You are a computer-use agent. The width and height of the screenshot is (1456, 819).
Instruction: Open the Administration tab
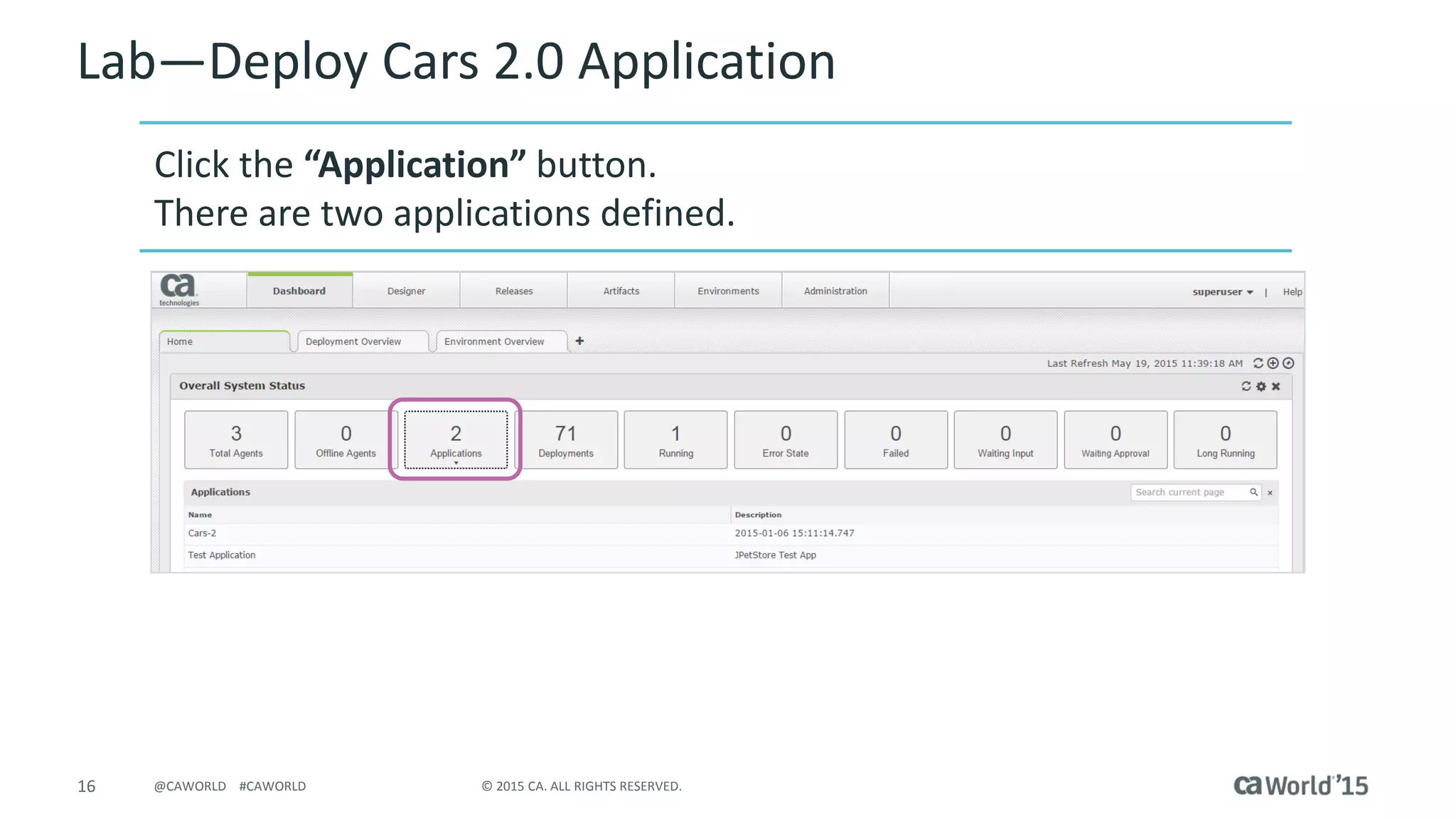click(836, 291)
